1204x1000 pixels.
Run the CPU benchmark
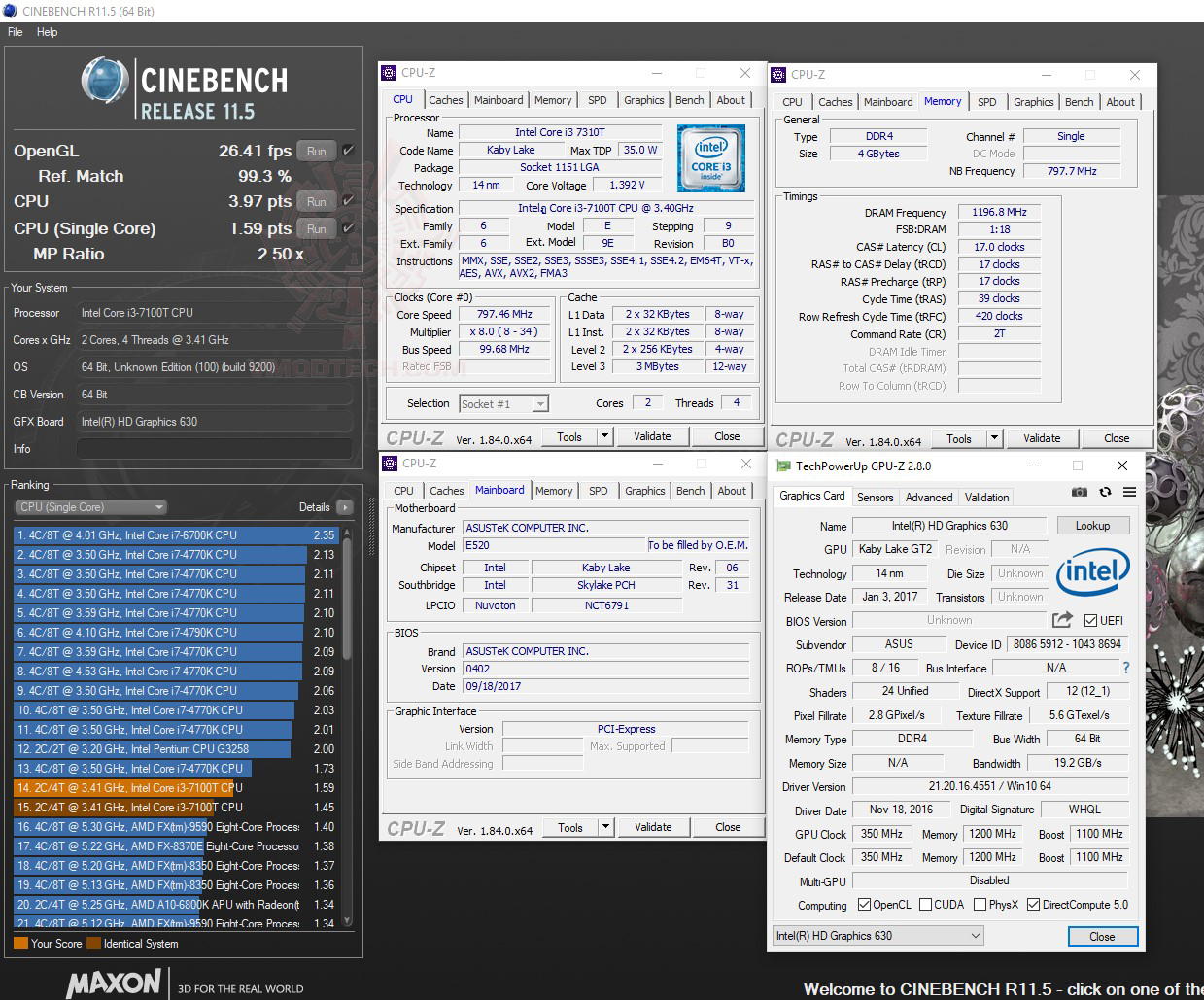316,201
